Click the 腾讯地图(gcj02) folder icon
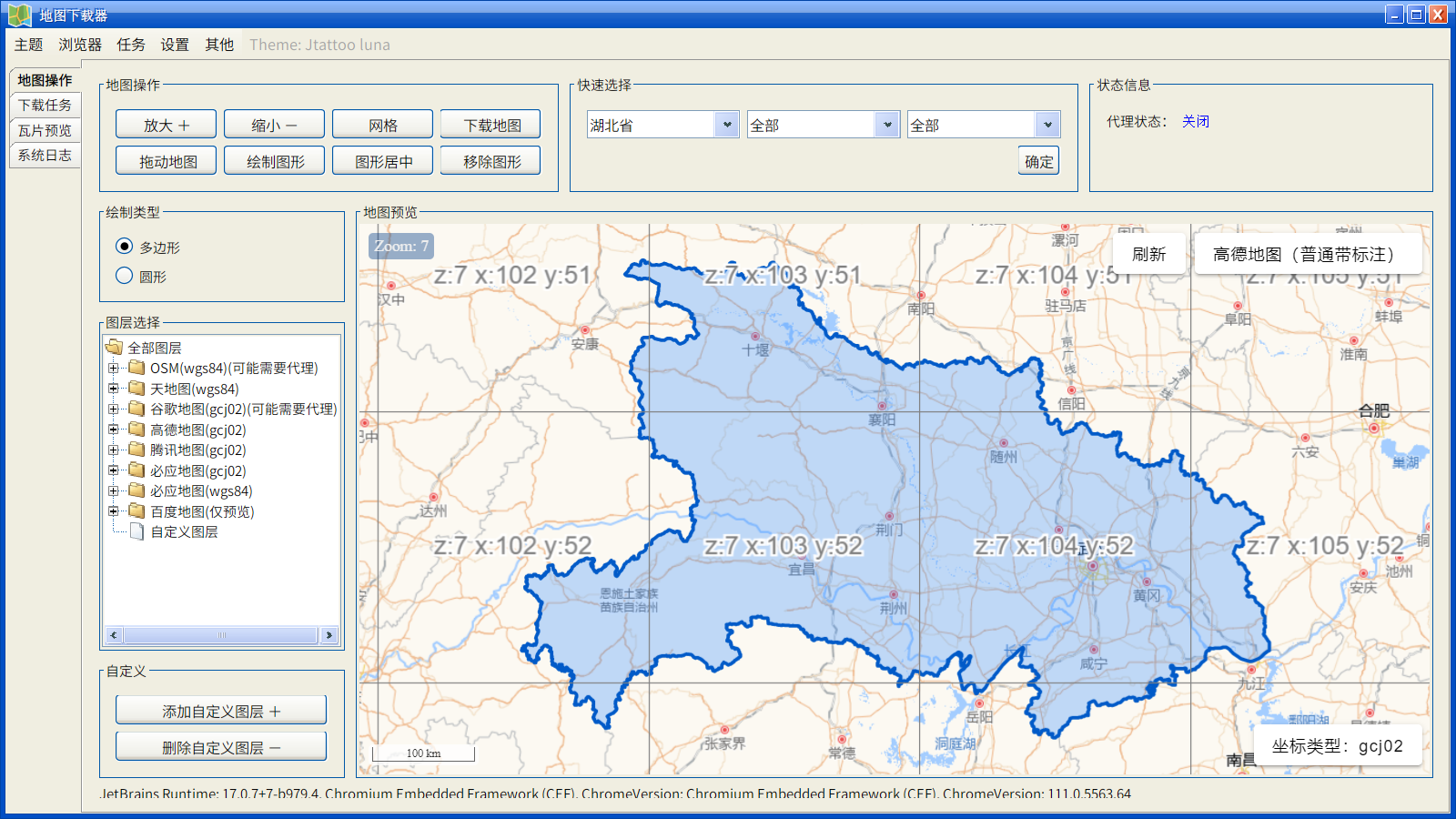This screenshot has width=1456, height=819. (x=137, y=450)
